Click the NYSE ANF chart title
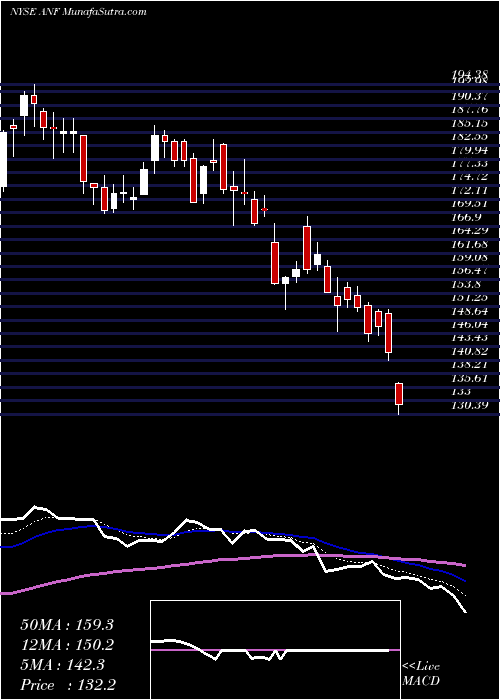The width and height of the screenshot is (500, 700). coord(78,11)
